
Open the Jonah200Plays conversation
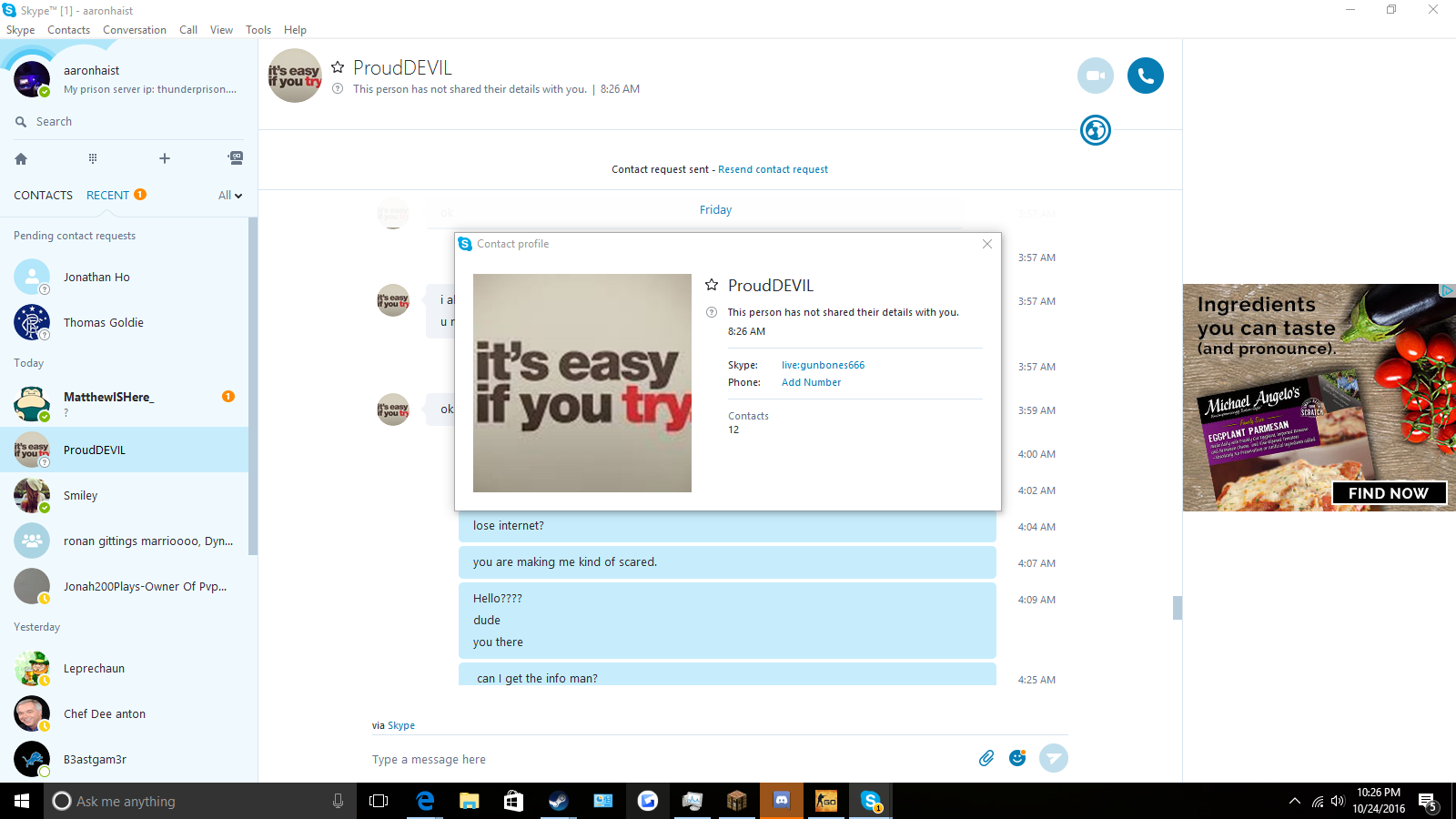point(125,586)
